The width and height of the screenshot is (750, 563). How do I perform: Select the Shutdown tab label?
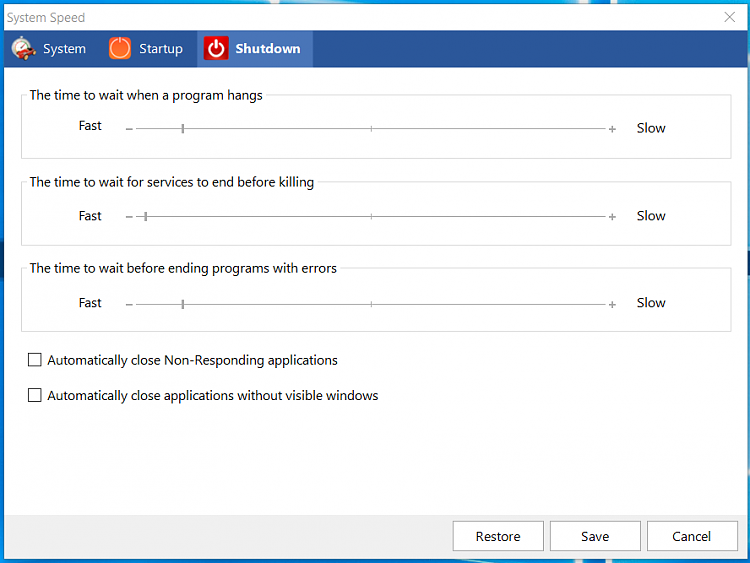pos(267,49)
